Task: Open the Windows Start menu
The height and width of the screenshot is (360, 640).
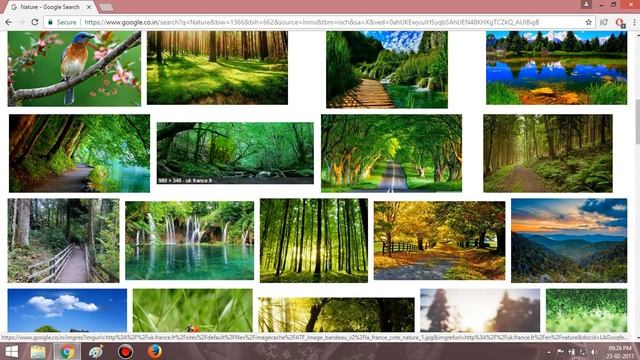Action: tap(11, 351)
